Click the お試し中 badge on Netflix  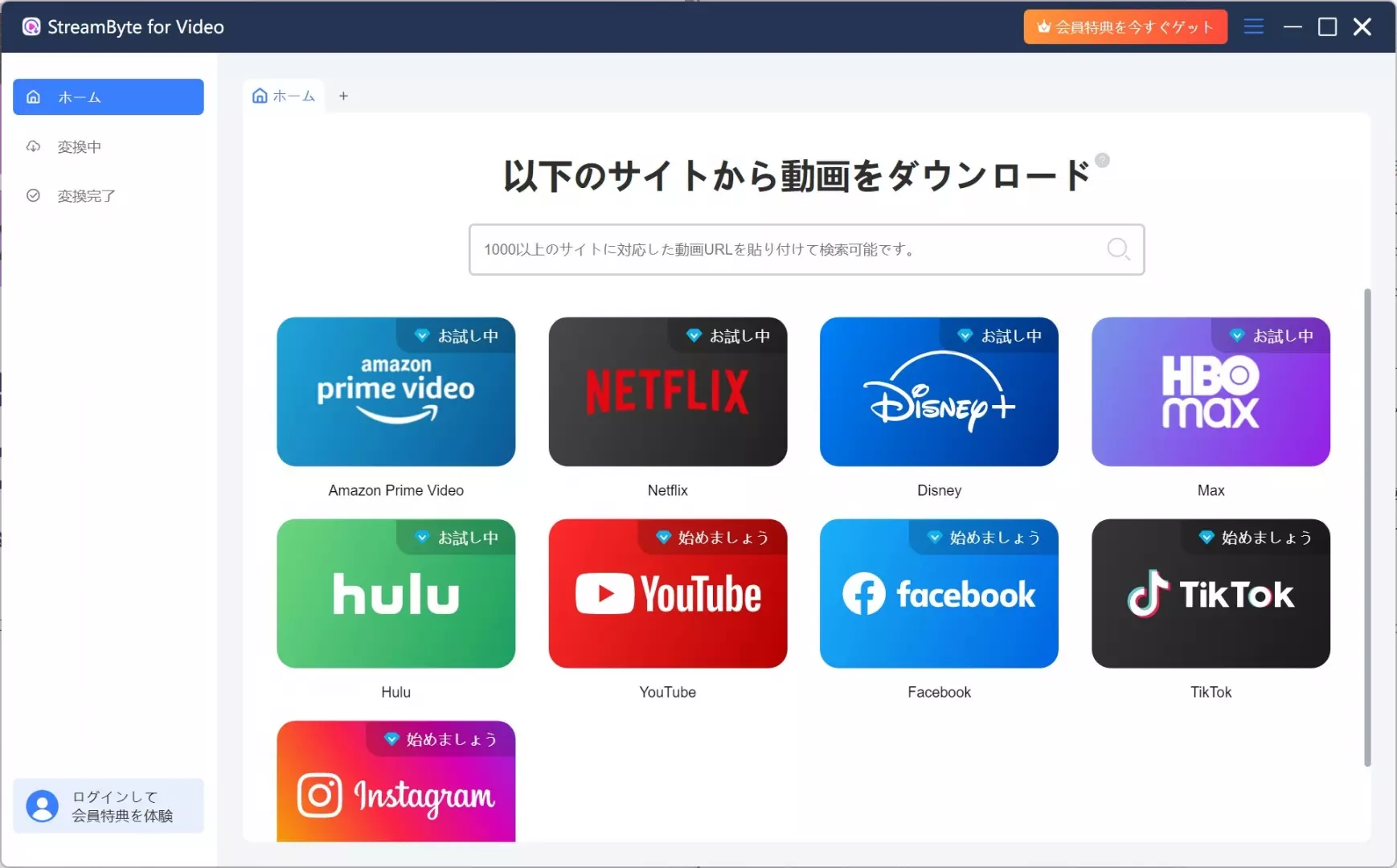click(728, 335)
